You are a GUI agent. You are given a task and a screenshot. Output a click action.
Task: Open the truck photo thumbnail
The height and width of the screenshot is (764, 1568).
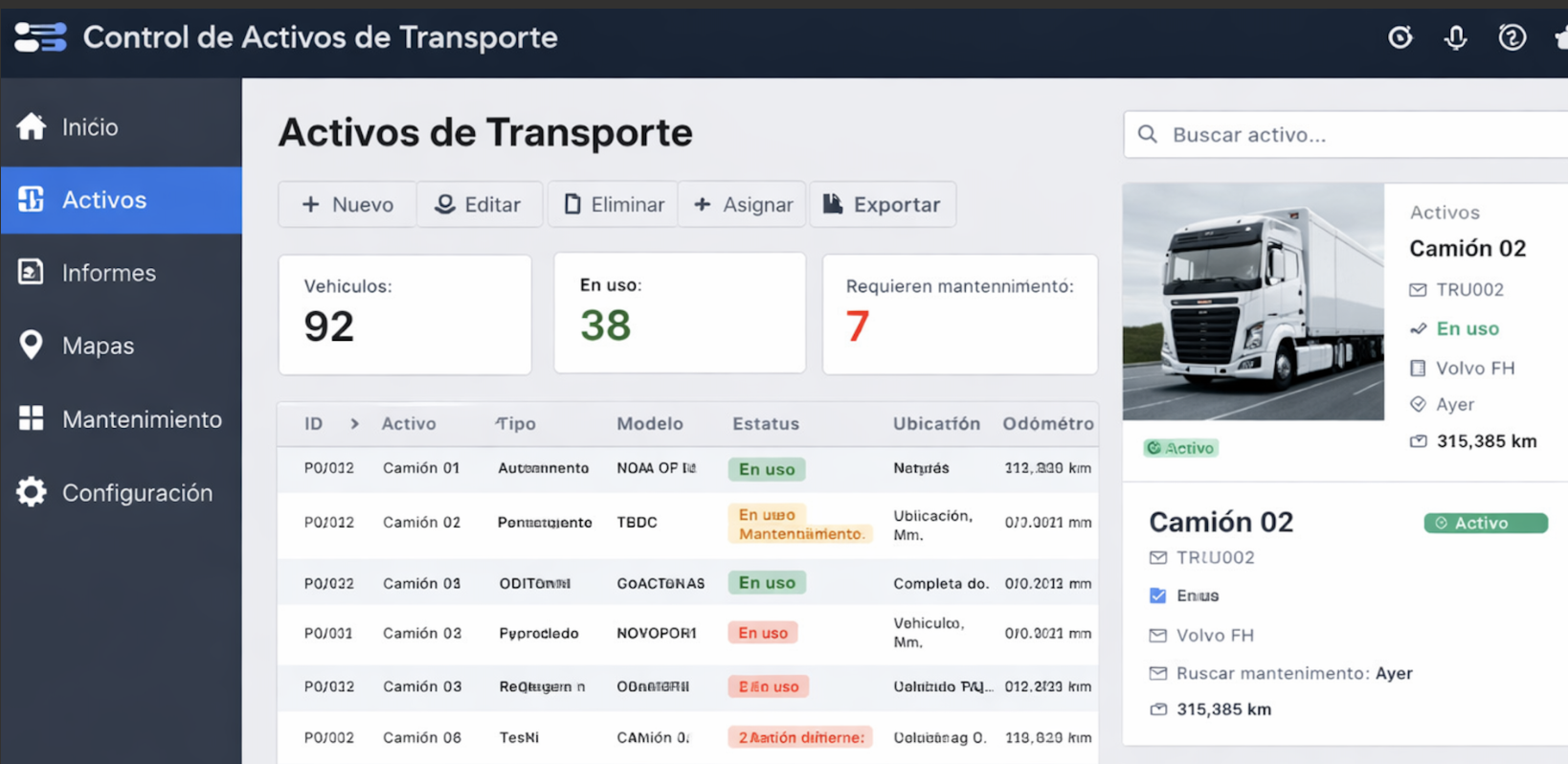(1253, 302)
